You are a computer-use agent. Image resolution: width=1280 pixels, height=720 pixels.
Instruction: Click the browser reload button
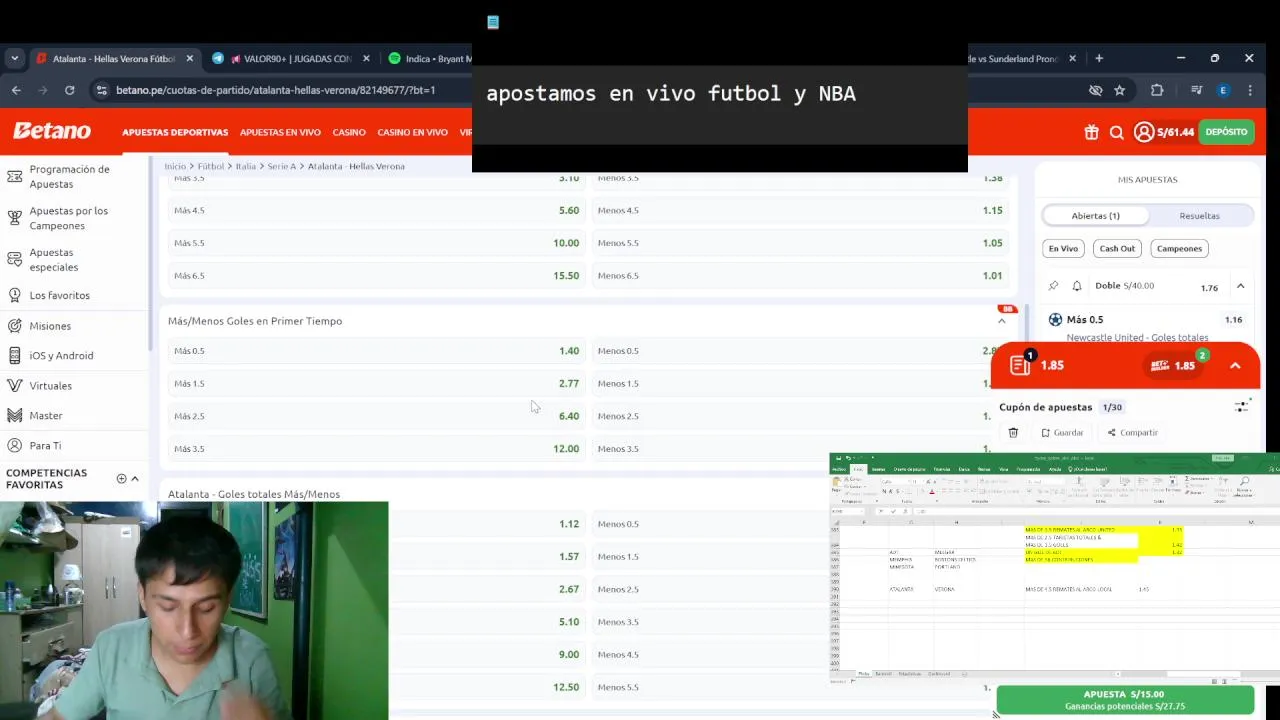(69, 90)
